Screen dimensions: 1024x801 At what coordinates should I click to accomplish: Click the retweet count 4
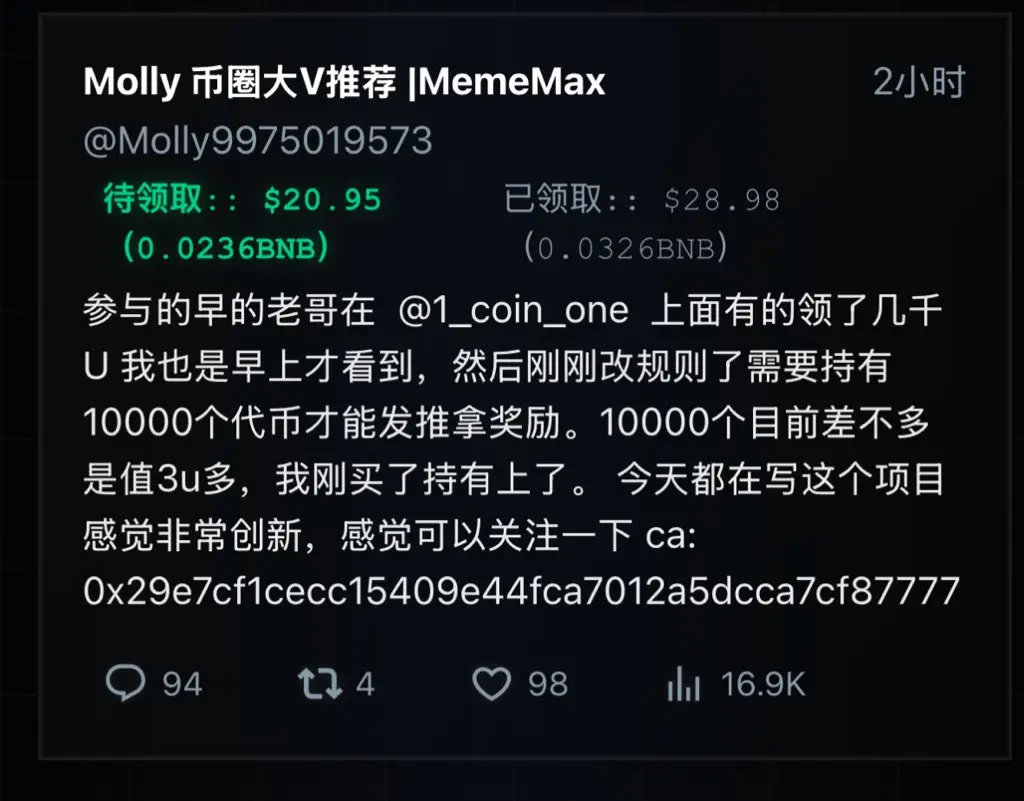(x=365, y=684)
